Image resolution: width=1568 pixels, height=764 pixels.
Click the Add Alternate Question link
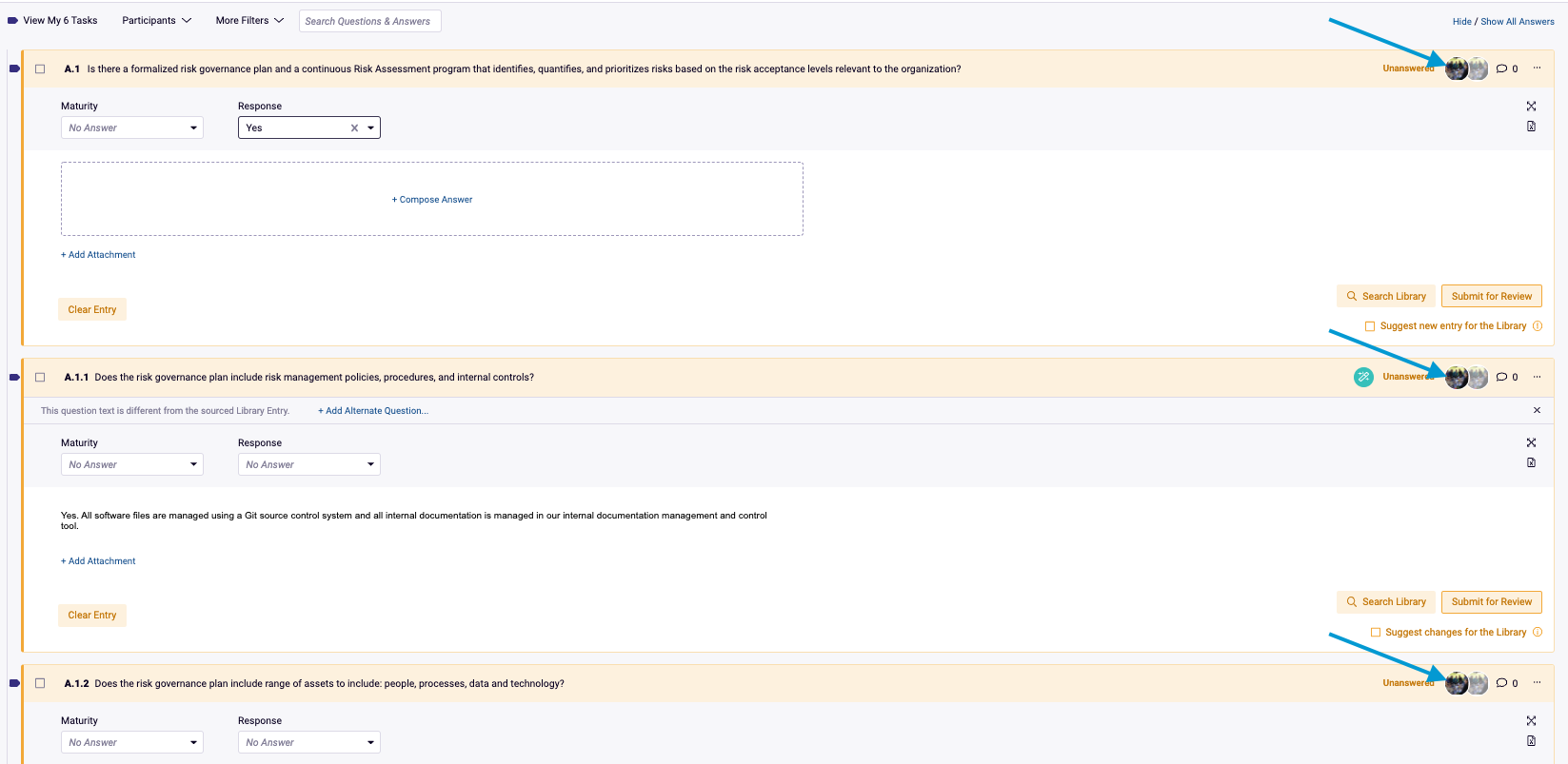(x=373, y=411)
